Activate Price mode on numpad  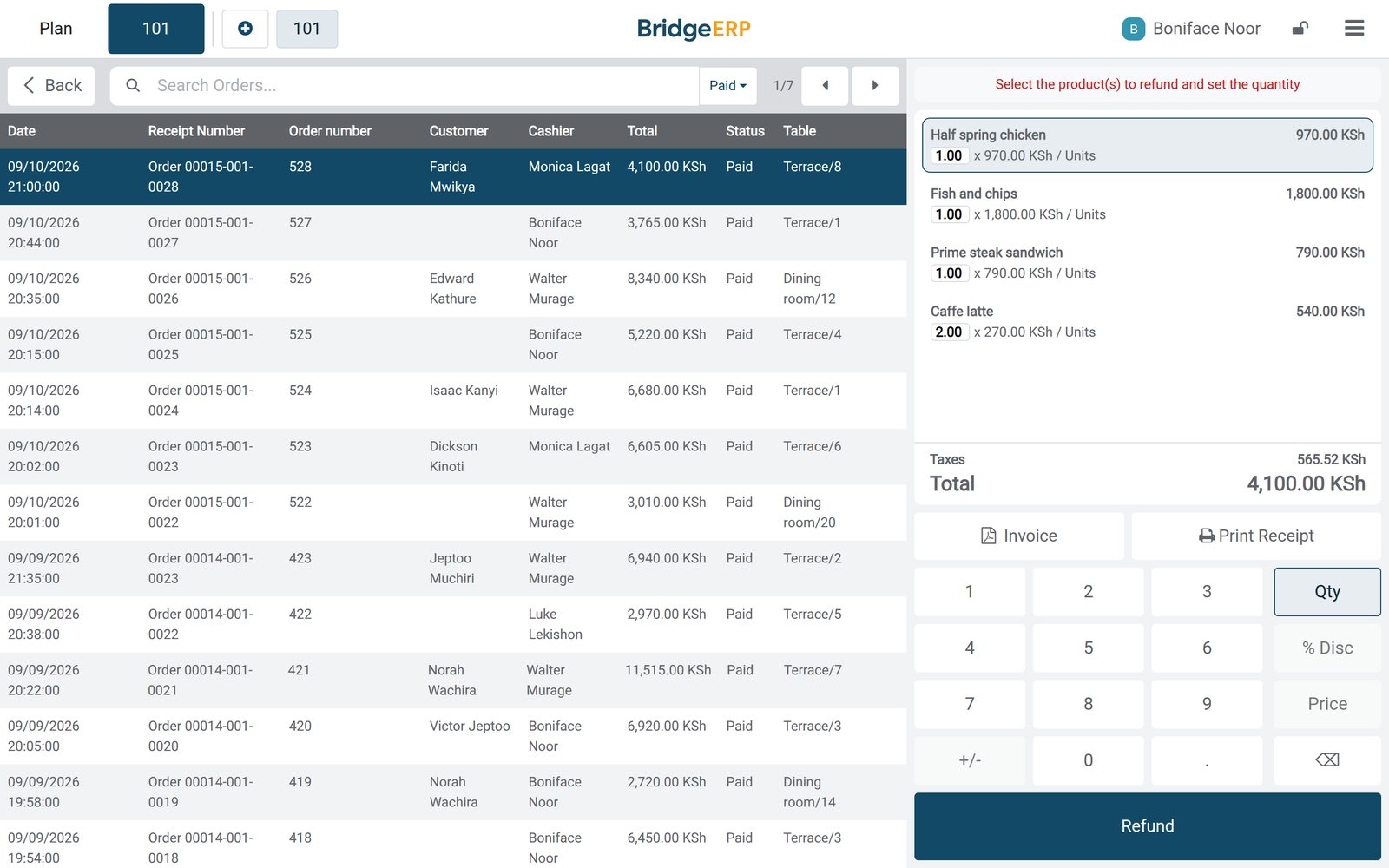point(1327,704)
